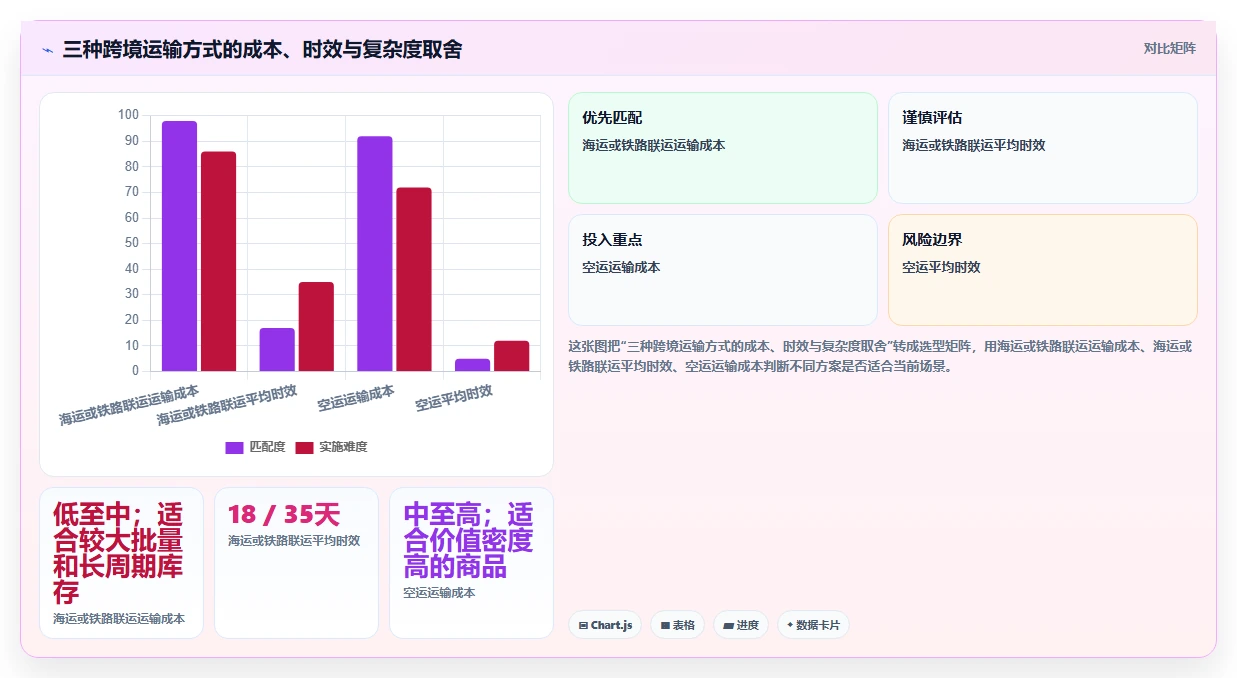Click the 18 / 35天 stat card

(296, 563)
